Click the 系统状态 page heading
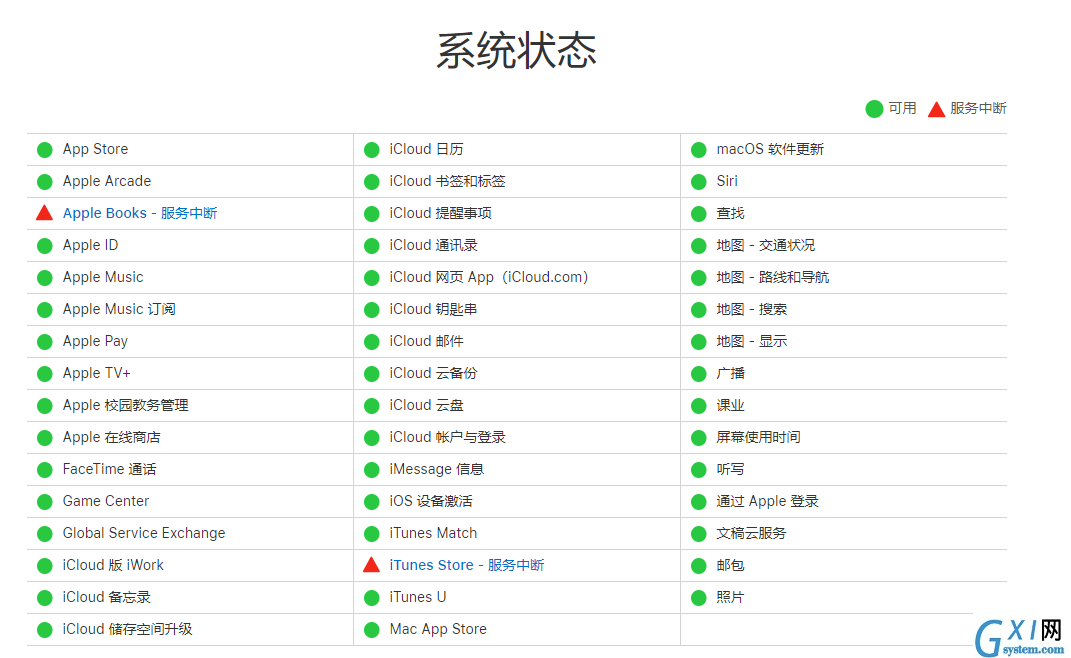The image size is (1071, 658). click(516, 51)
